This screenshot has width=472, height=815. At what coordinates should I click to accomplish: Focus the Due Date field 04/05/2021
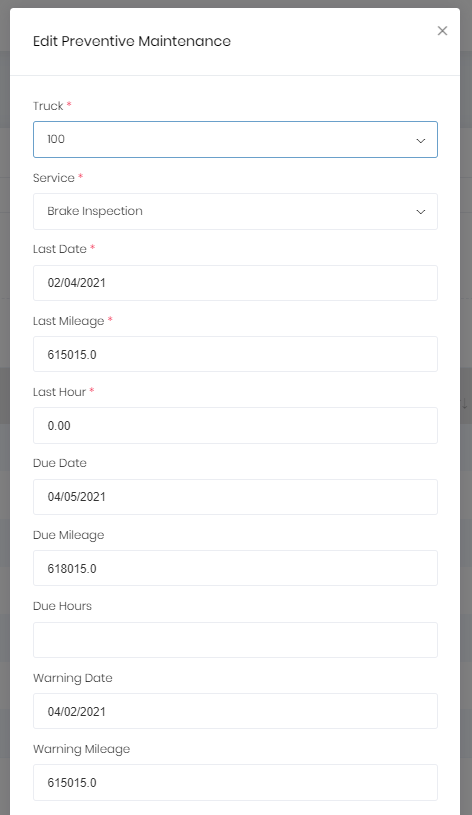pyautogui.click(x=235, y=497)
